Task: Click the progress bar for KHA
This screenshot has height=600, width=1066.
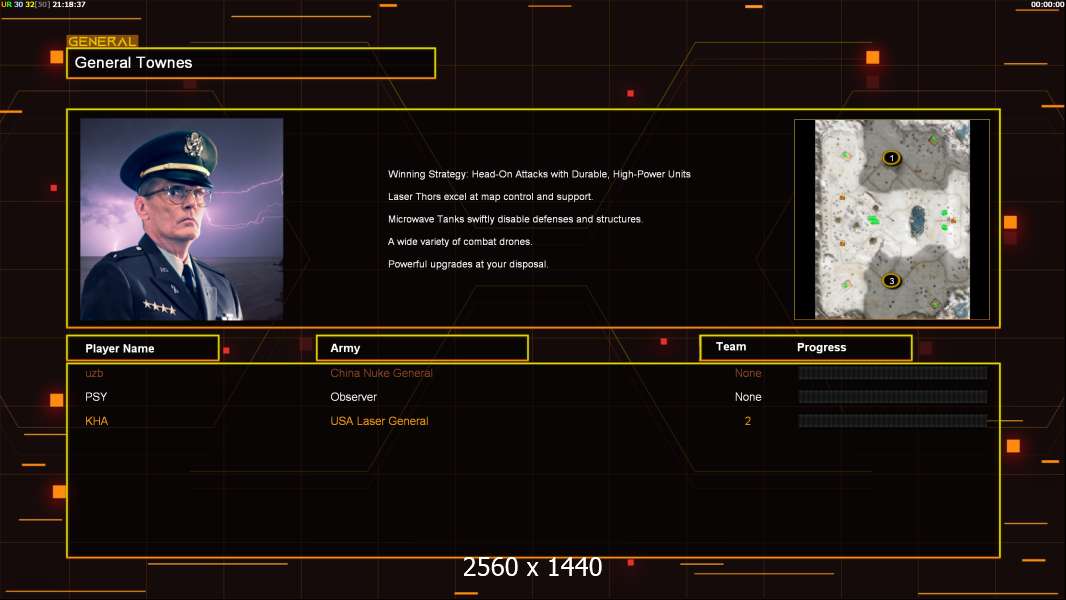Action: [893, 421]
